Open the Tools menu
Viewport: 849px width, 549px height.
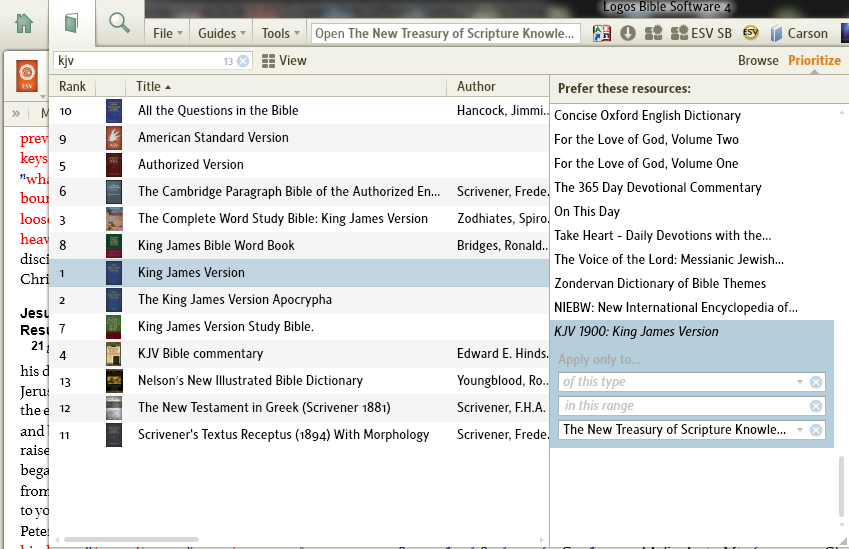coord(281,34)
